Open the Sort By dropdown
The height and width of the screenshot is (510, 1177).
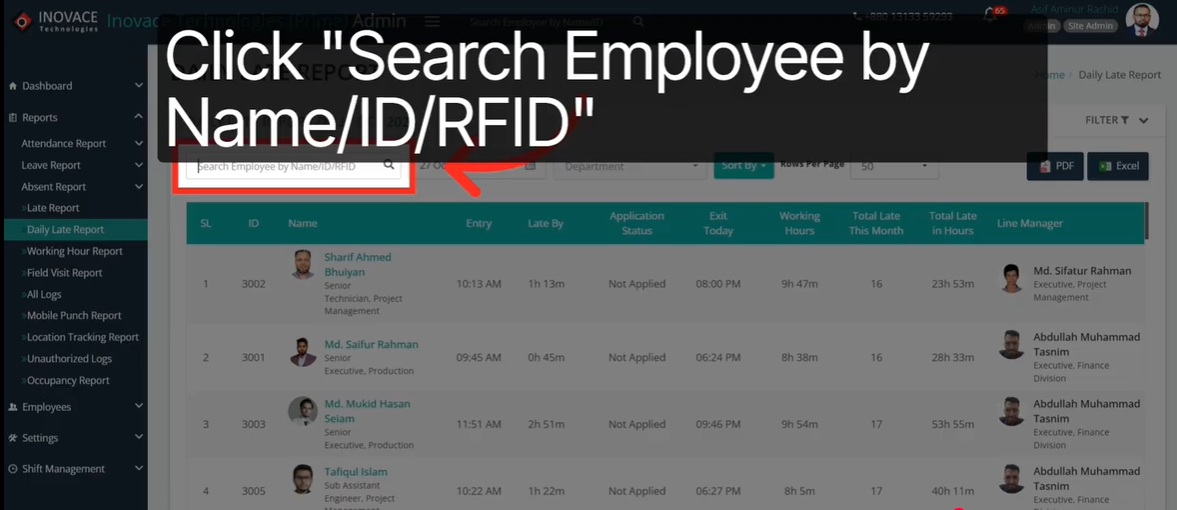click(743, 166)
